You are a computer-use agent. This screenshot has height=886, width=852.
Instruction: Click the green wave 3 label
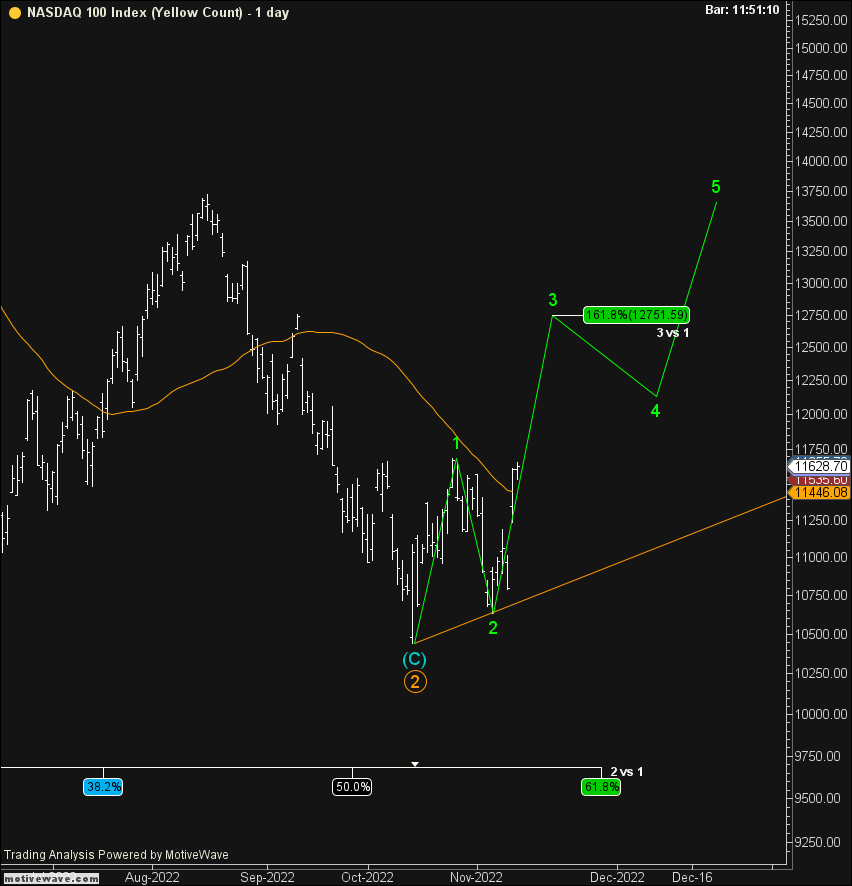tap(553, 299)
